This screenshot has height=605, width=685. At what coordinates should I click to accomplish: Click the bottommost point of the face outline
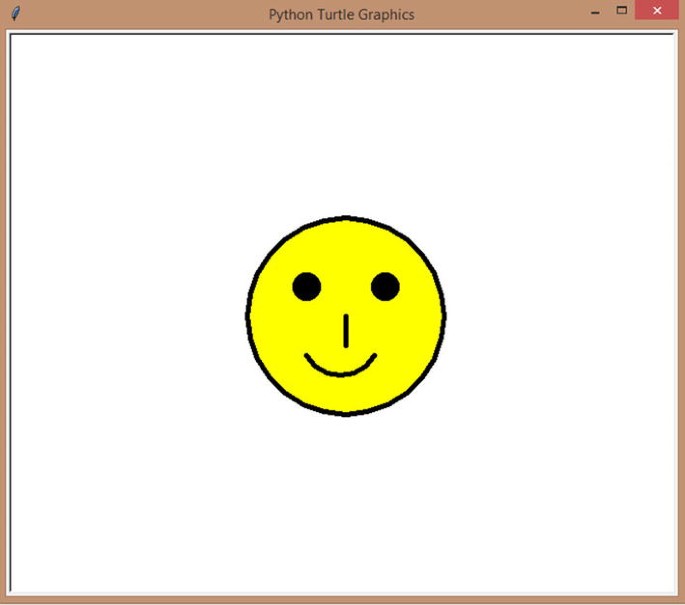tap(346, 413)
